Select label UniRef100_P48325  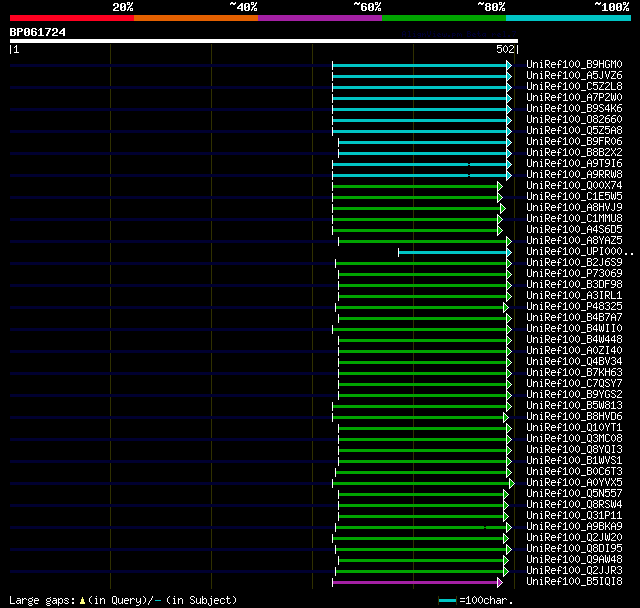click(x=574, y=307)
